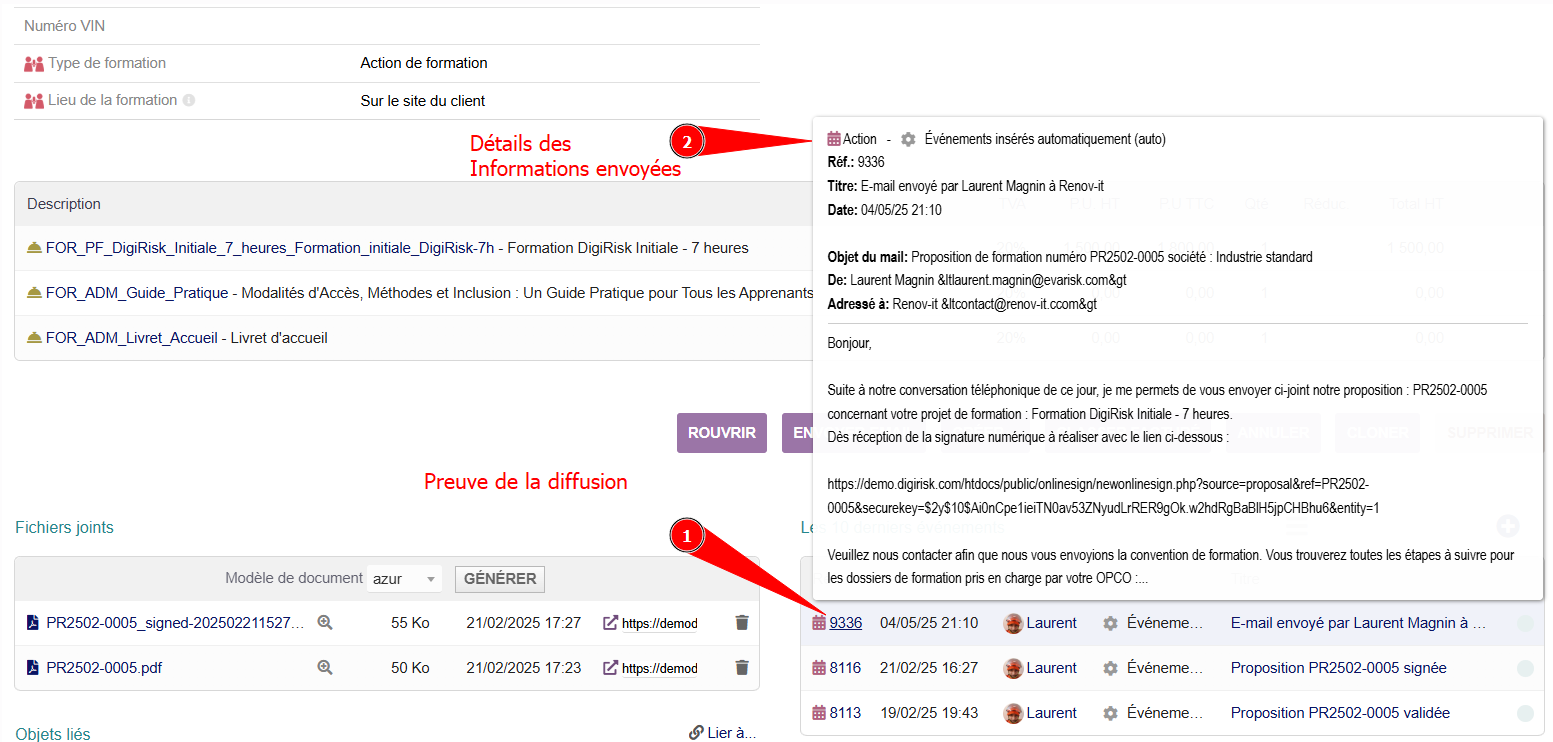Viewport: 1553px width, 742px height.
Task: Click the Lieu de la formation people icon
Action: [34, 101]
